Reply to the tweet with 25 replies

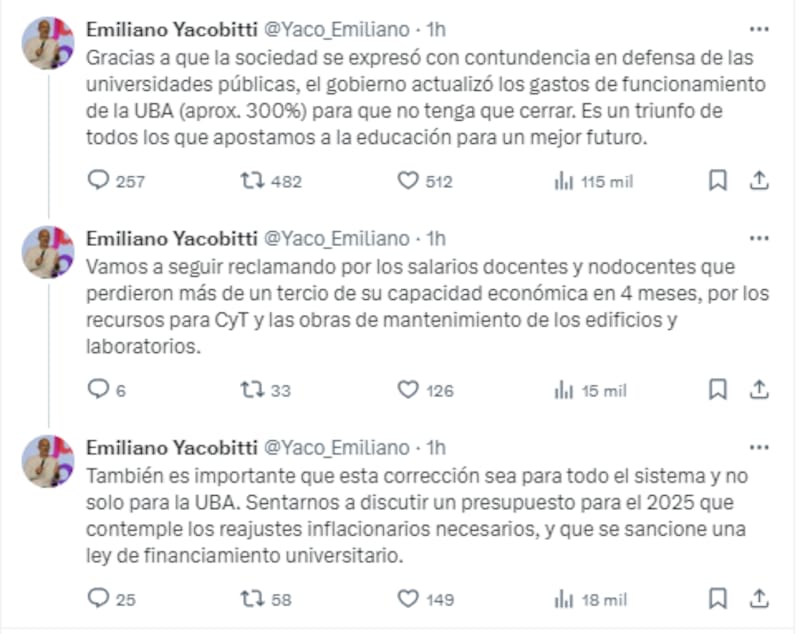[99, 599]
